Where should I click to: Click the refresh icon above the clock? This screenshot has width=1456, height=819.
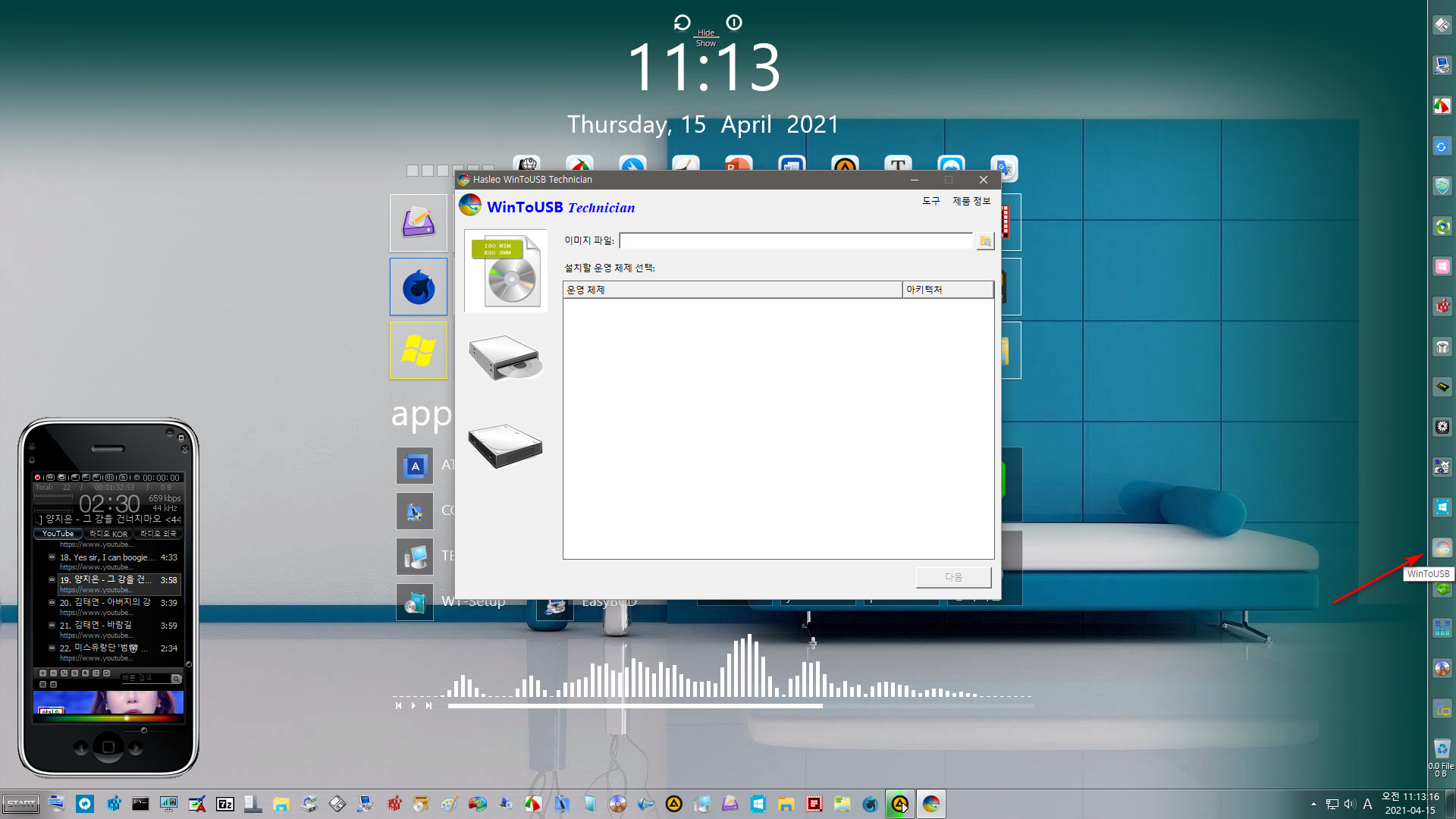point(682,23)
